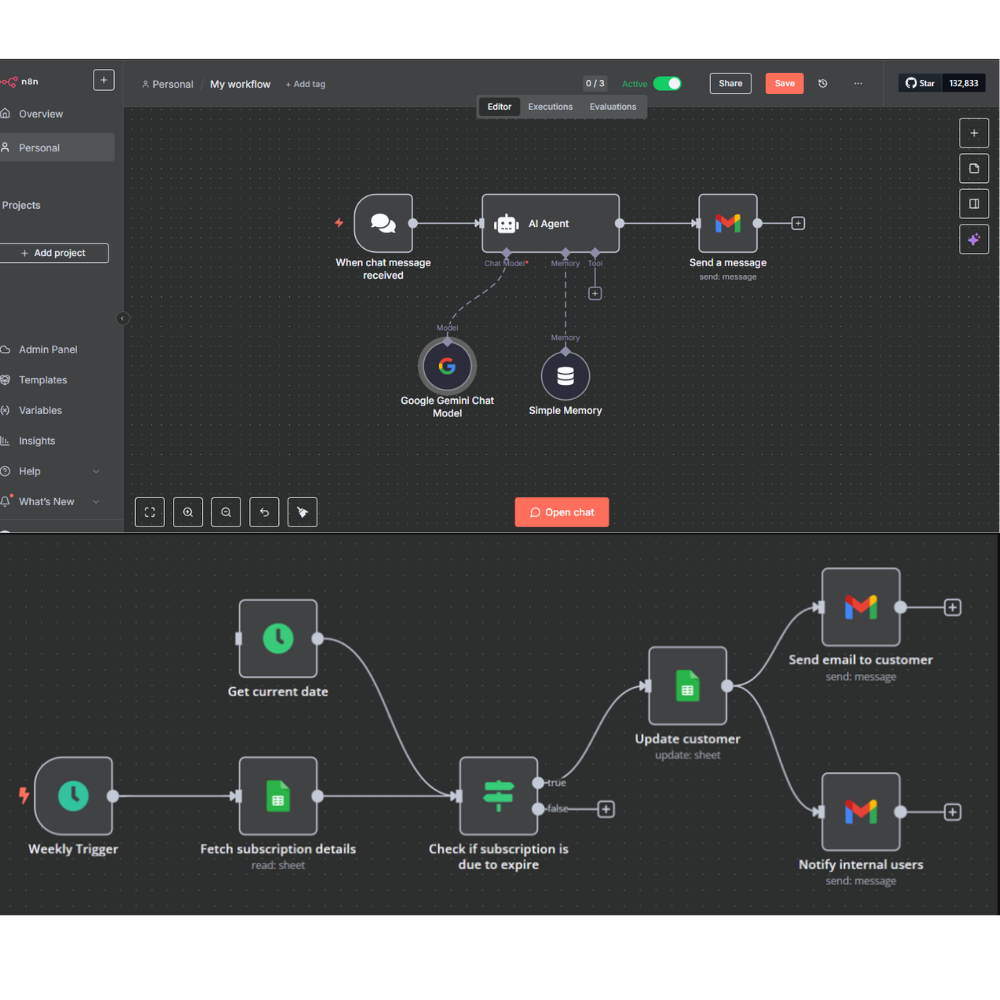Open the workflow history clock icon
1000x1000 pixels.
click(x=823, y=84)
